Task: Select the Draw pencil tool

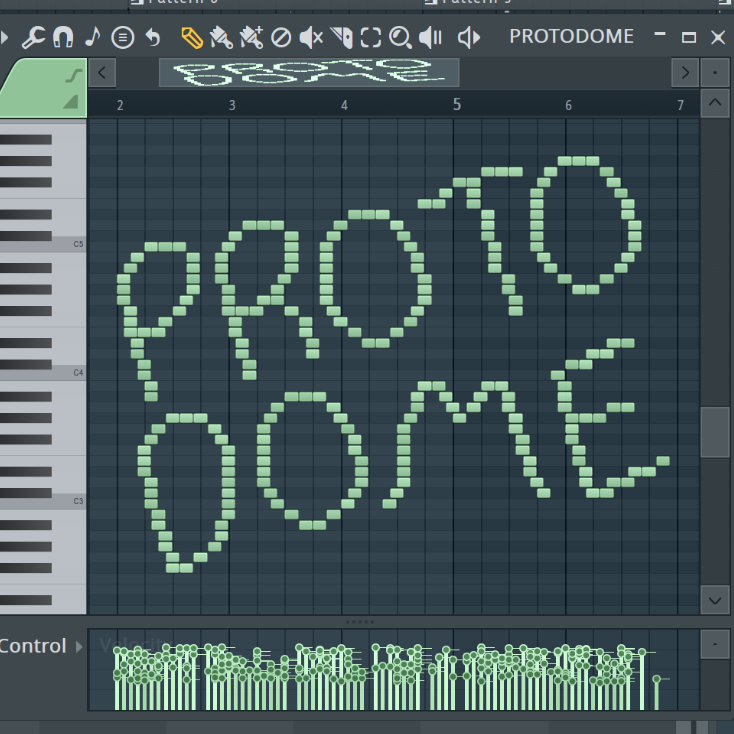Action: (x=191, y=38)
